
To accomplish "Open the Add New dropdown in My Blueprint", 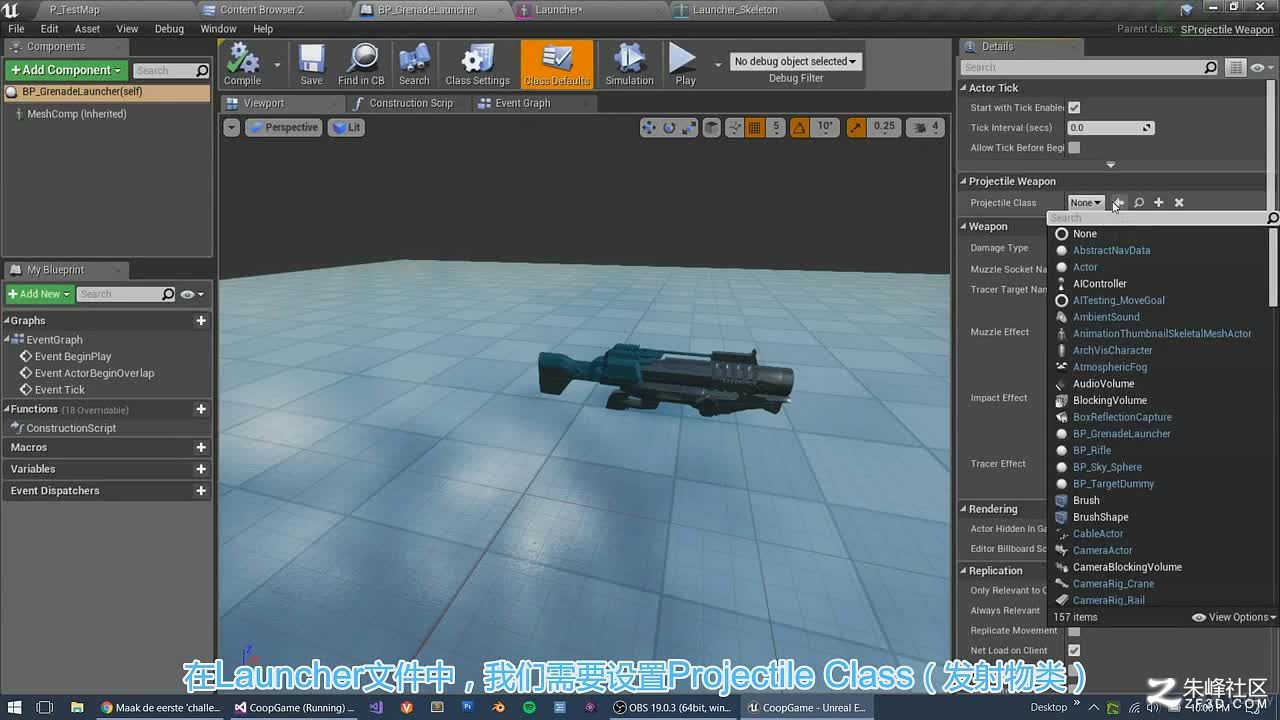I will pos(39,294).
